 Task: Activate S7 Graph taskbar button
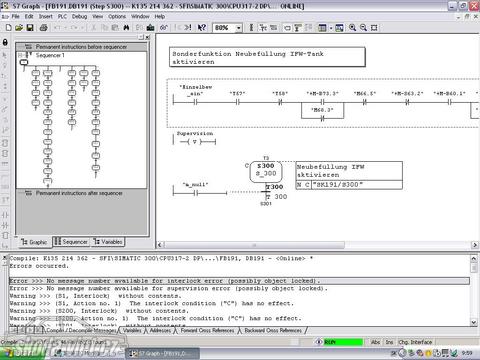tap(162, 353)
